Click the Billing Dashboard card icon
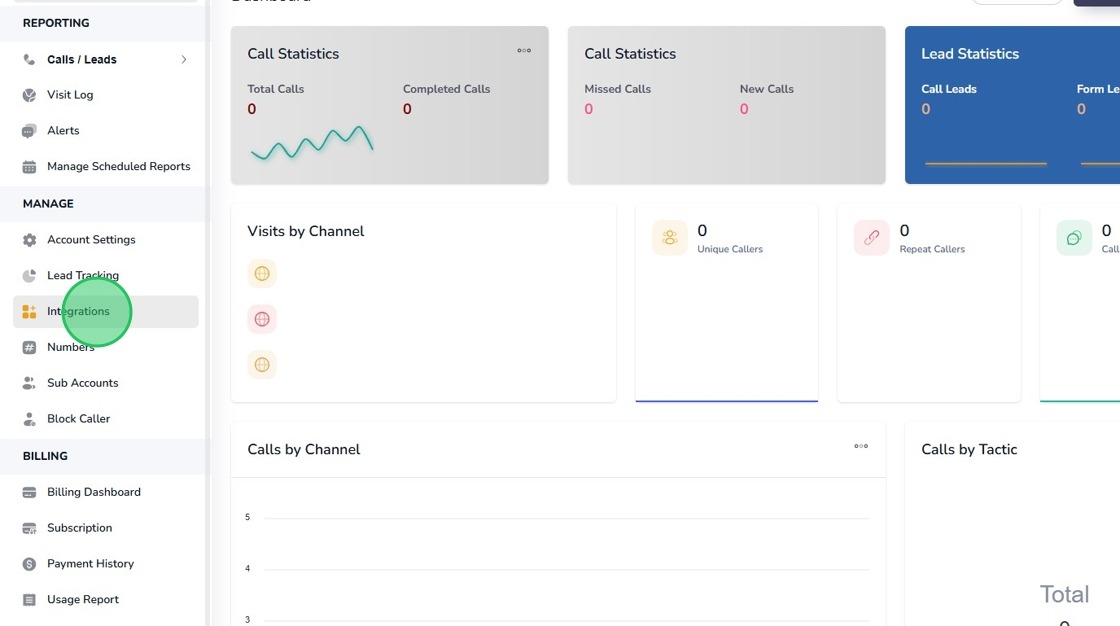Screen dimensions: 1120x626 coord(29,492)
